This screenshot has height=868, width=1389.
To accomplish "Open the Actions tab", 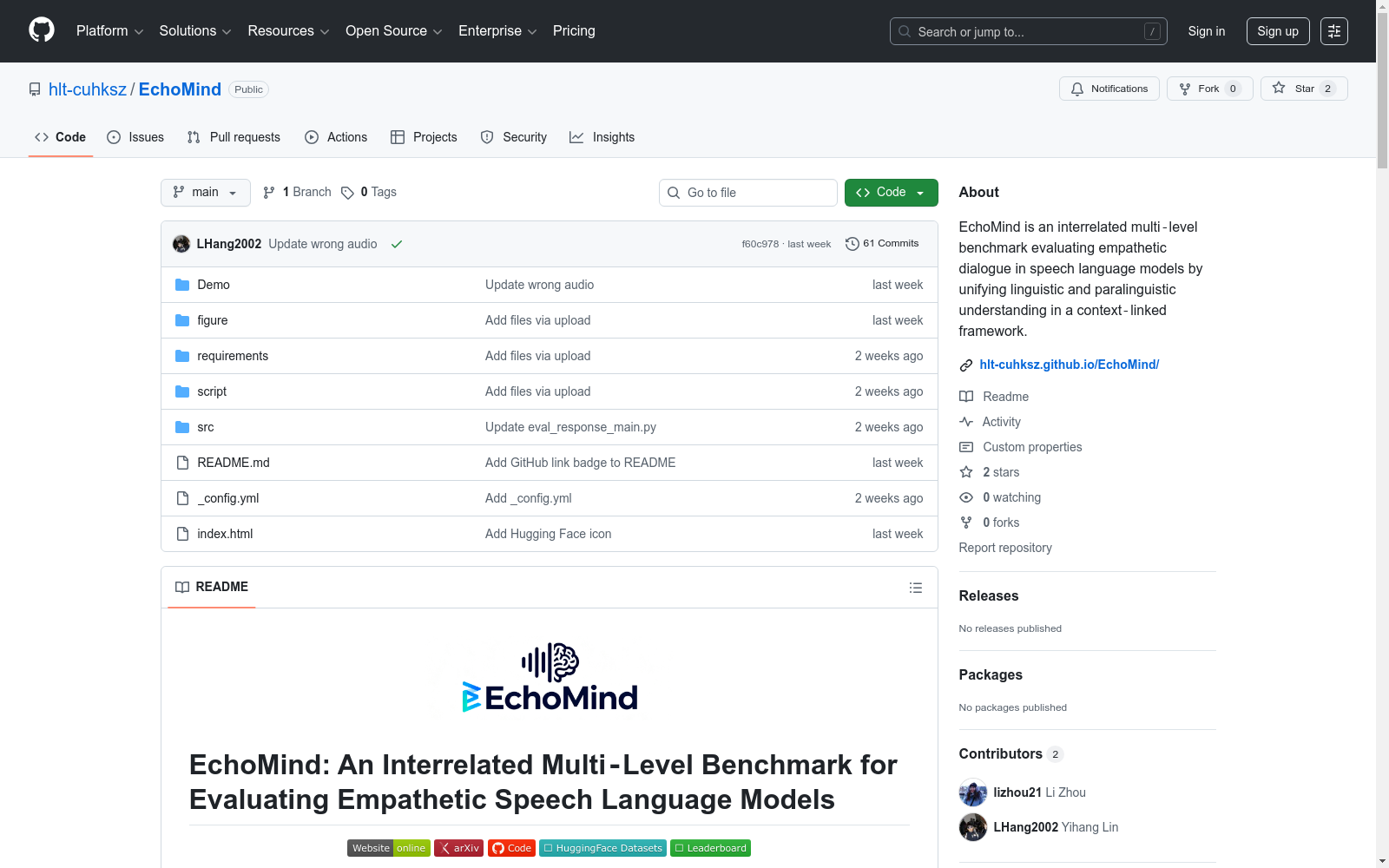I will [336, 137].
